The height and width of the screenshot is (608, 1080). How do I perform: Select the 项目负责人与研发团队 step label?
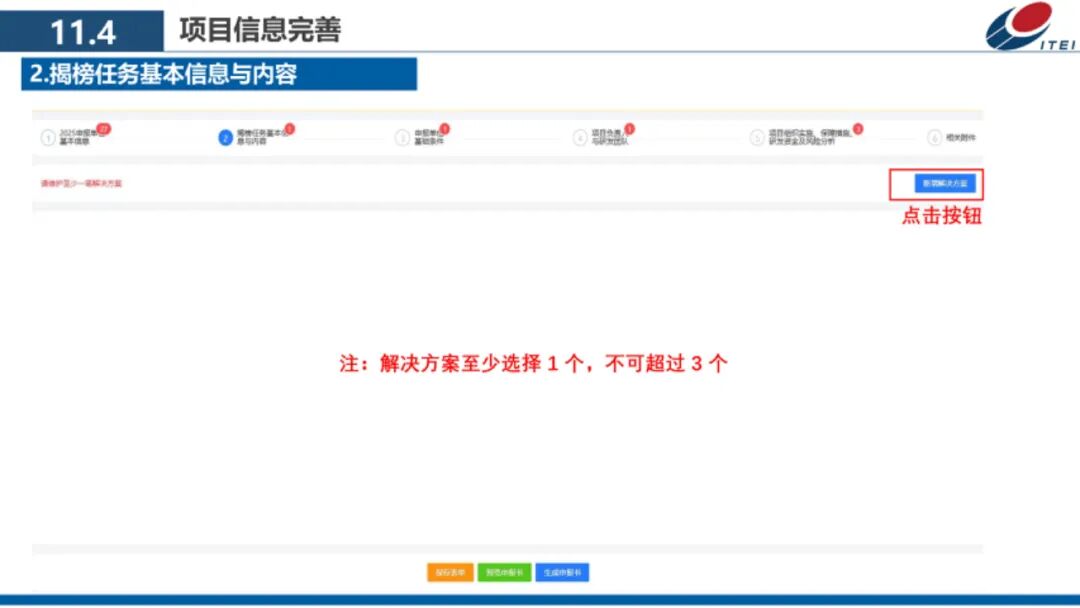[x=609, y=134]
